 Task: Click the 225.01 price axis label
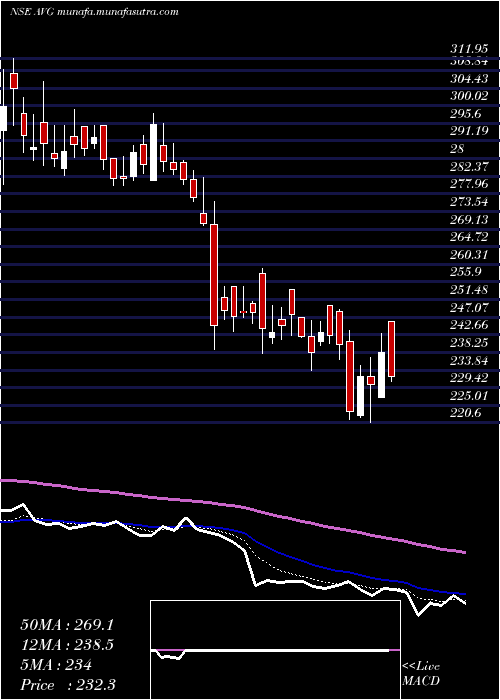click(x=469, y=396)
